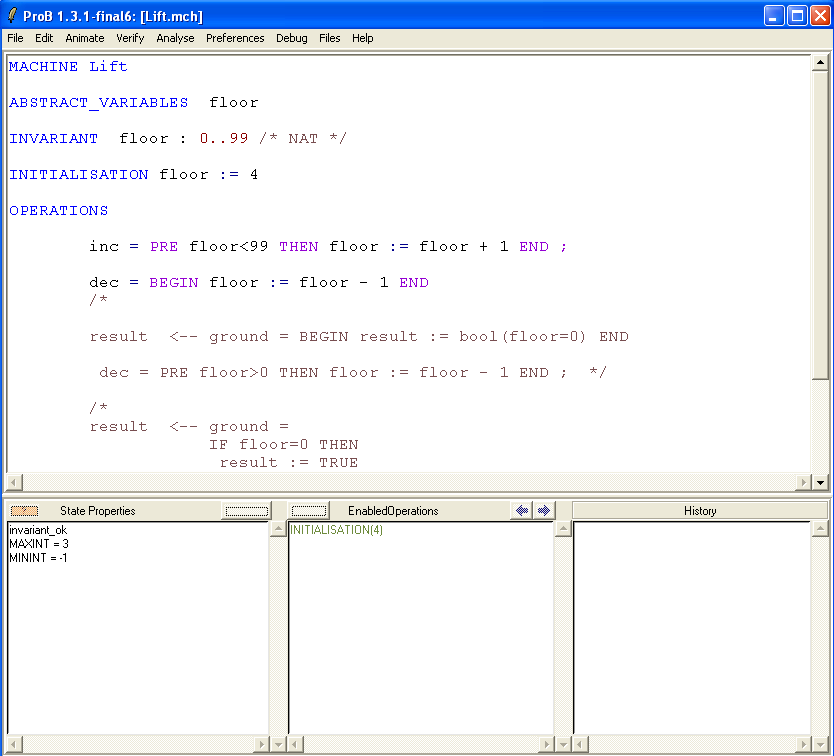Select the invariant_ok entry in State Properties
The width and height of the screenshot is (834, 756).
click(37, 530)
